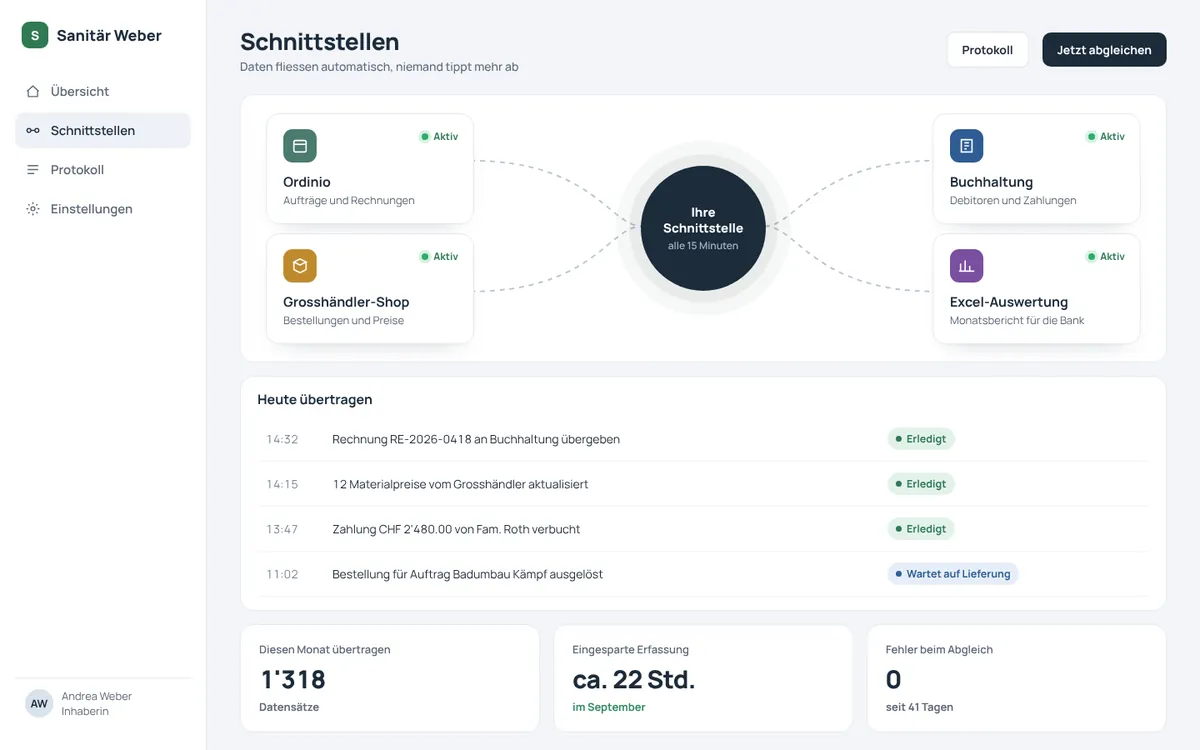Click the 'Aufträge und Rechnungen' subtitle
Image resolution: width=1200 pixels, height=750 pixels.
[x=349, y=200]
